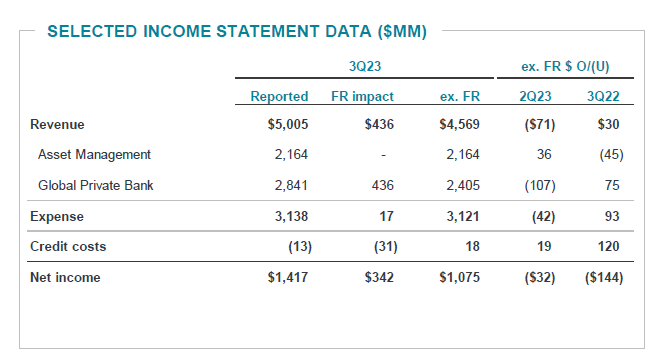
Task: Select the Asset Management row label
Action: click(94, 155)
